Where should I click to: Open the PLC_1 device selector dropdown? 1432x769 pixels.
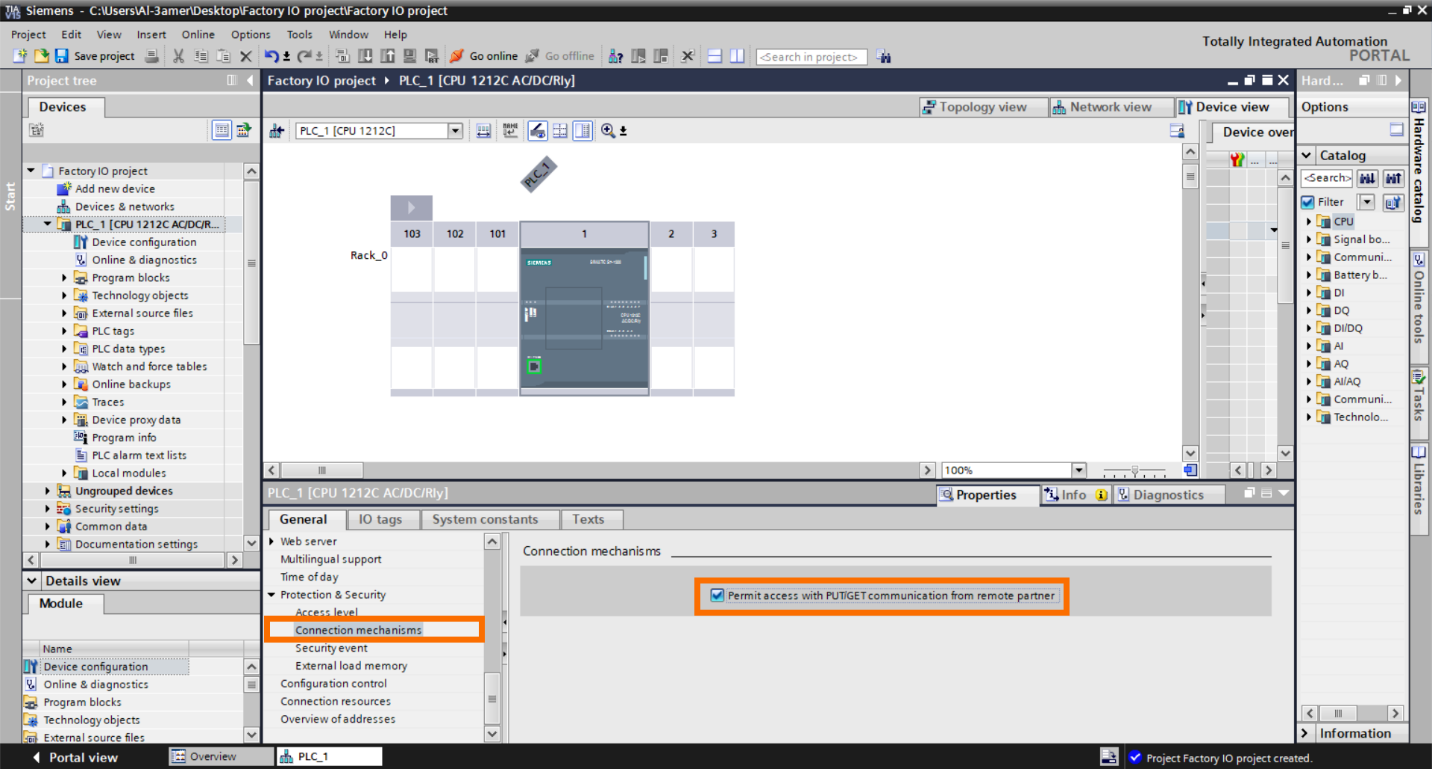pyautogui.click(x=455, y=131)
